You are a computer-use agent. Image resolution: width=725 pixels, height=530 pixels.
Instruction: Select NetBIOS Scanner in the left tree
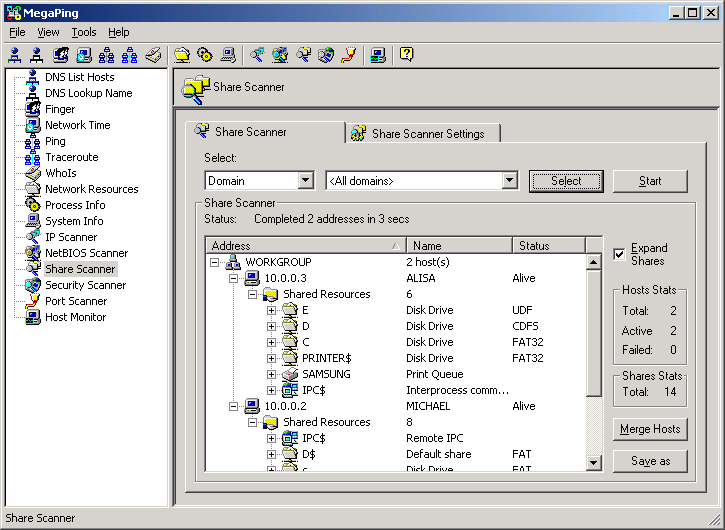point(86,253)
